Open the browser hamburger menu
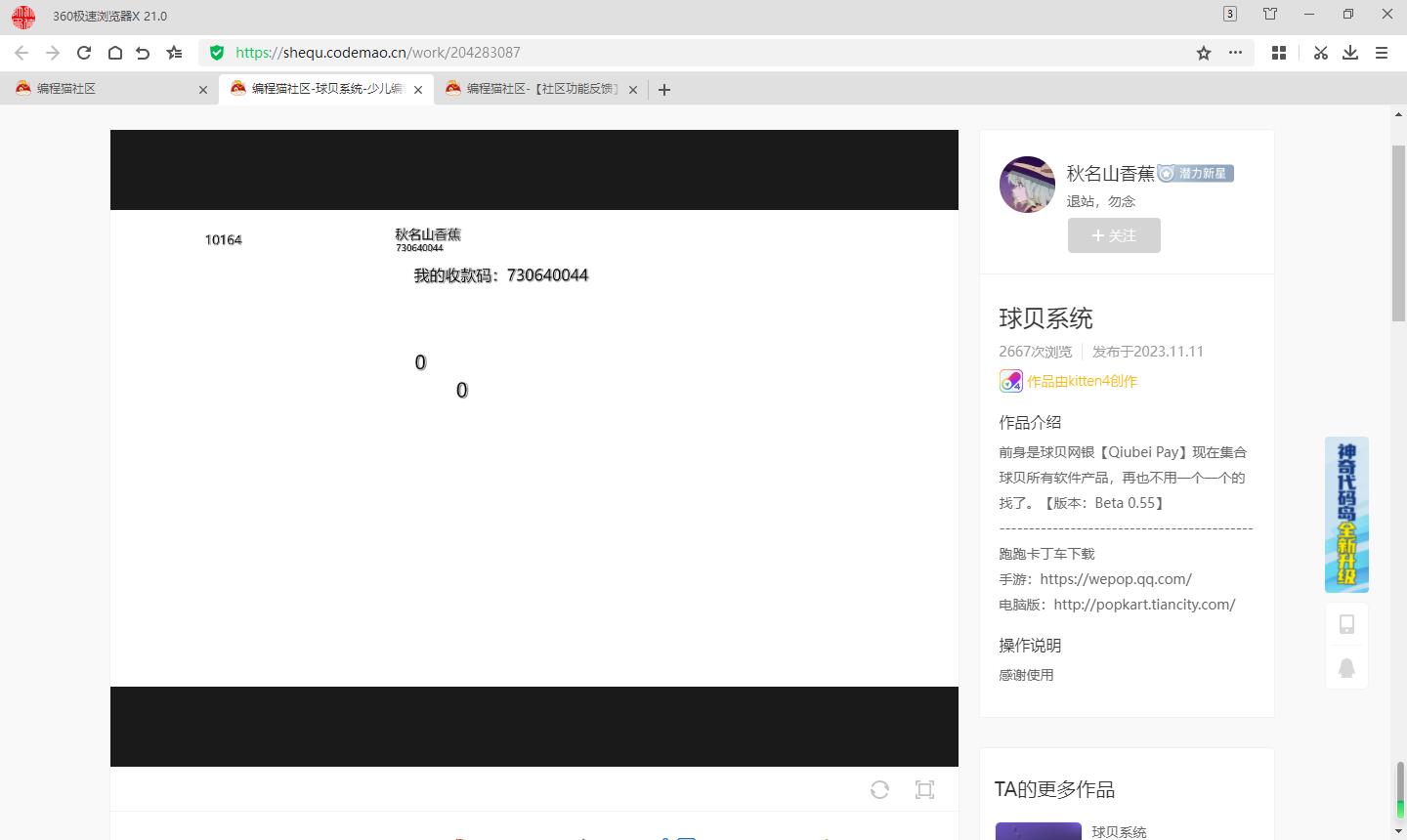This screenshot has height=840, width=1407. tap(1382, 53)
